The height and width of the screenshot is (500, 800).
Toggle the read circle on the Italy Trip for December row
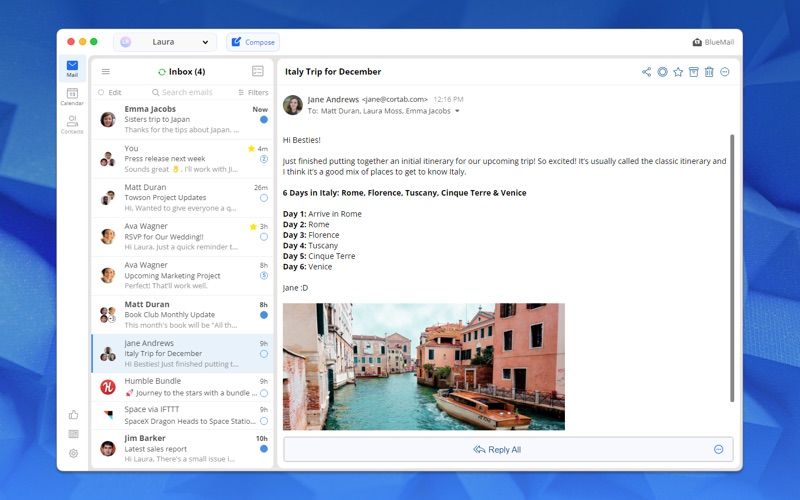(x=264, y=354)
